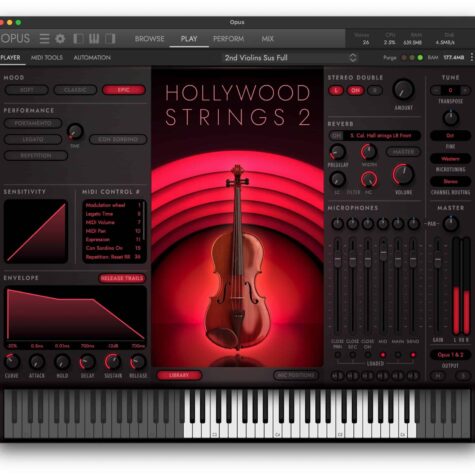Open the Channel Routing Stereo dropdown
This screenshot has width=475, height=475.
click(x=450, y=182)
